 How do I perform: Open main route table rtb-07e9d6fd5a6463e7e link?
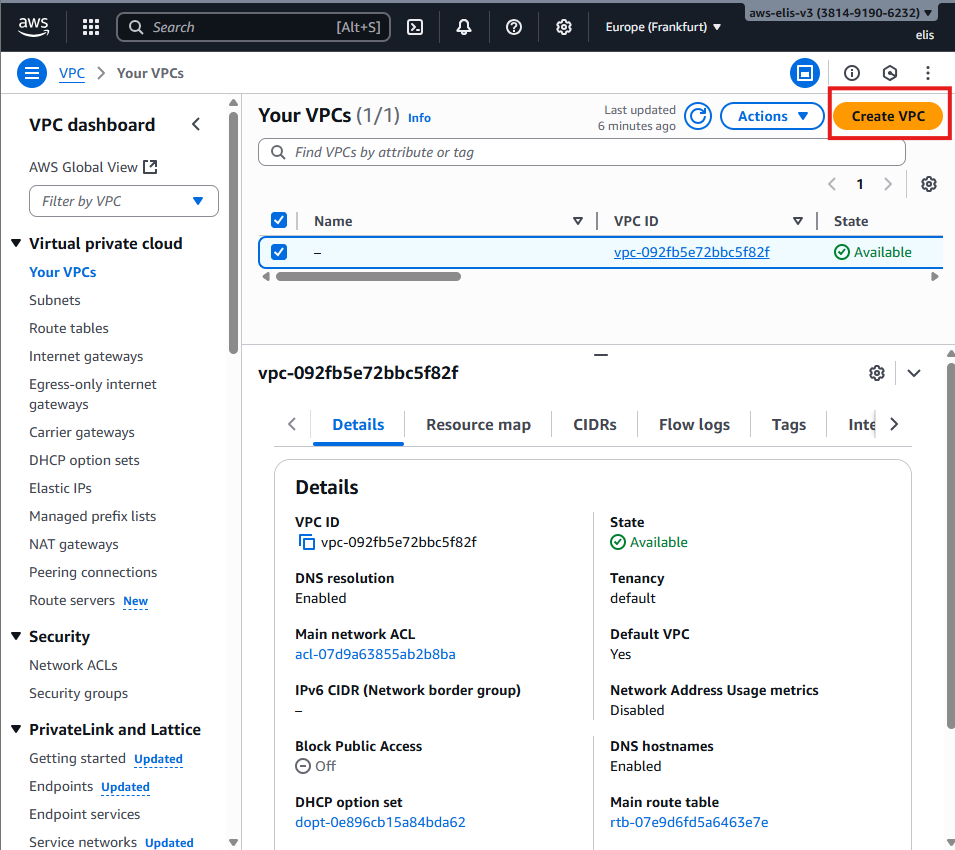(689, 822)
